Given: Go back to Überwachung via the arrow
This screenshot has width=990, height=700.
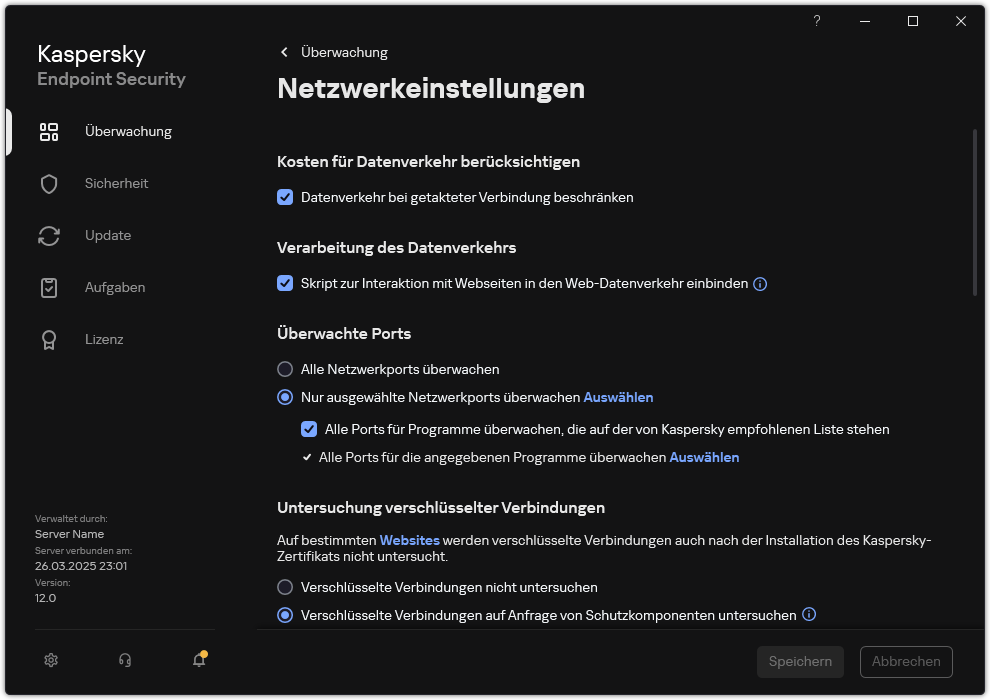Looking at the screenshot, I should [284, 52].
